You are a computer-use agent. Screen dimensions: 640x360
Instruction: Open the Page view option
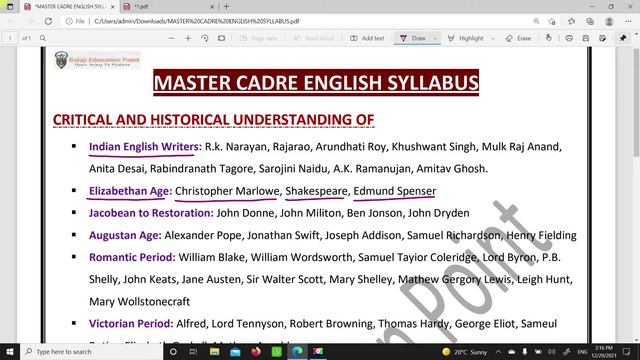pos(258,38)
